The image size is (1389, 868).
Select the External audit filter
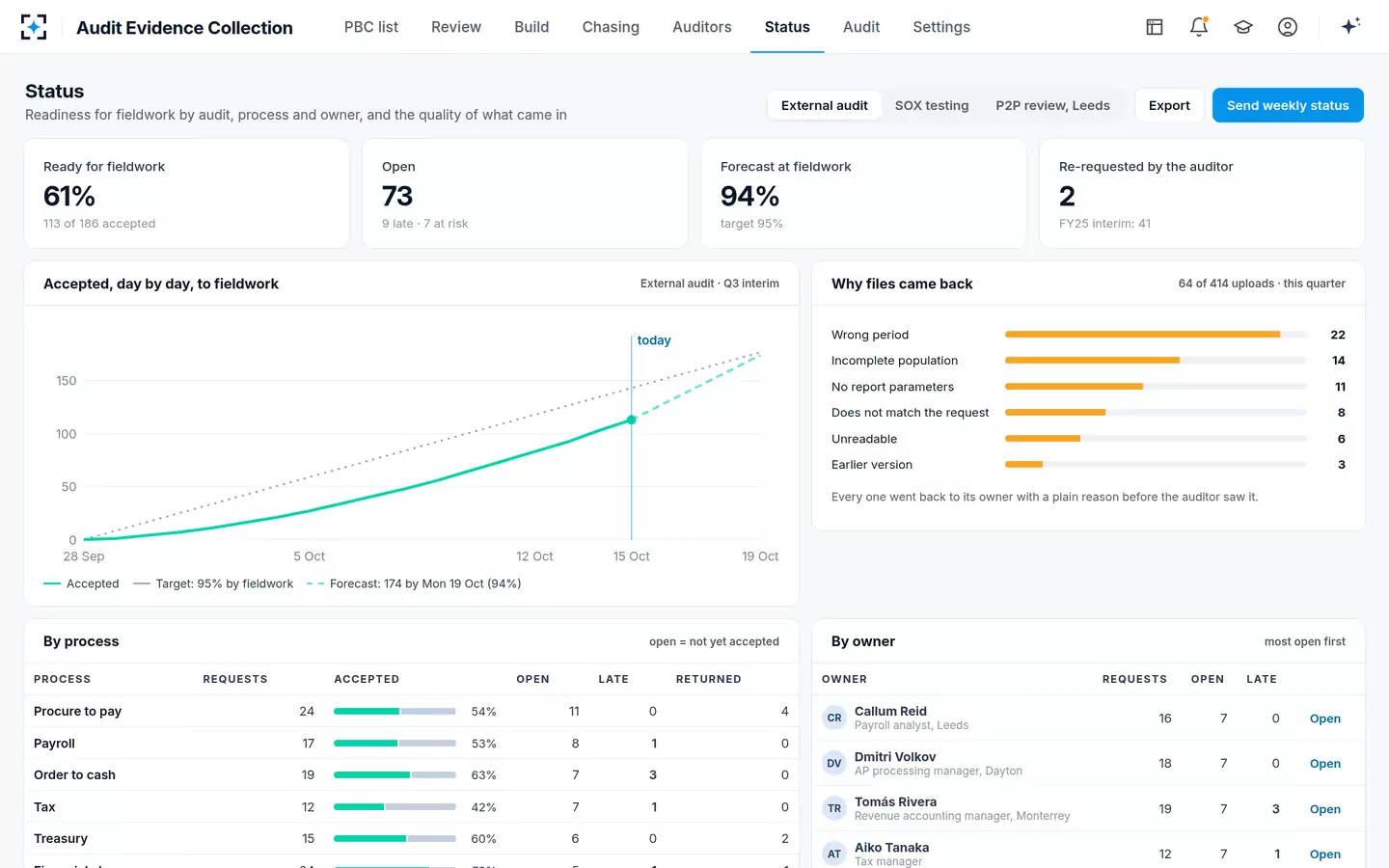(x=825, y=105)
